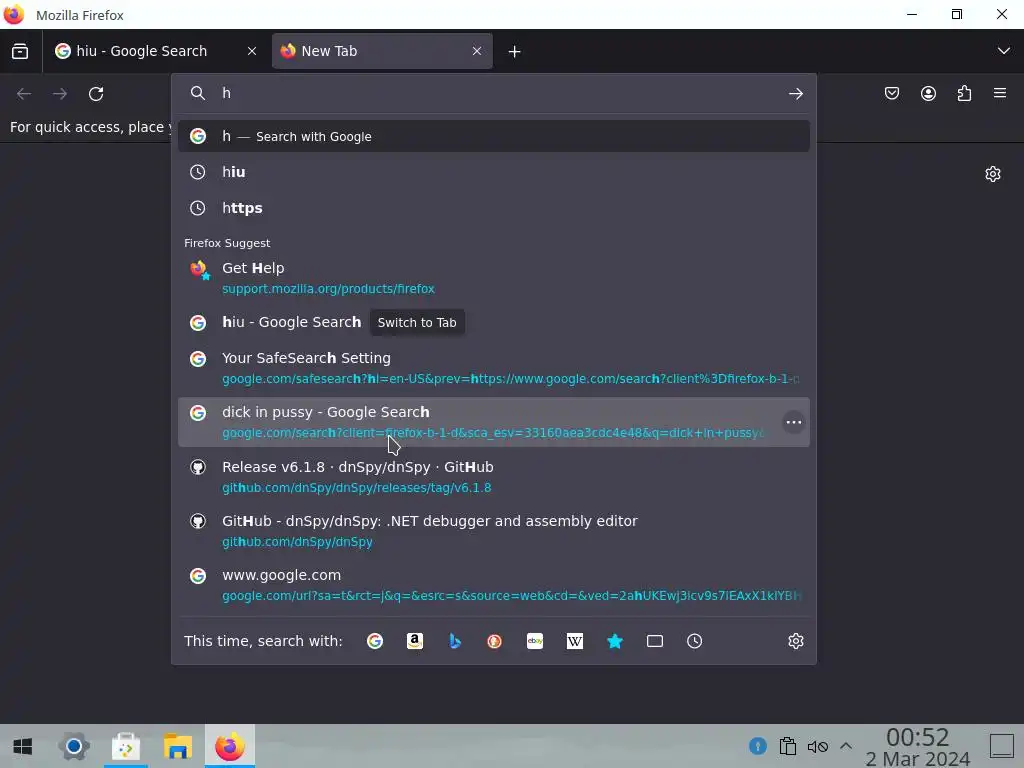Select the New Tab tab

tap(382, 51)
